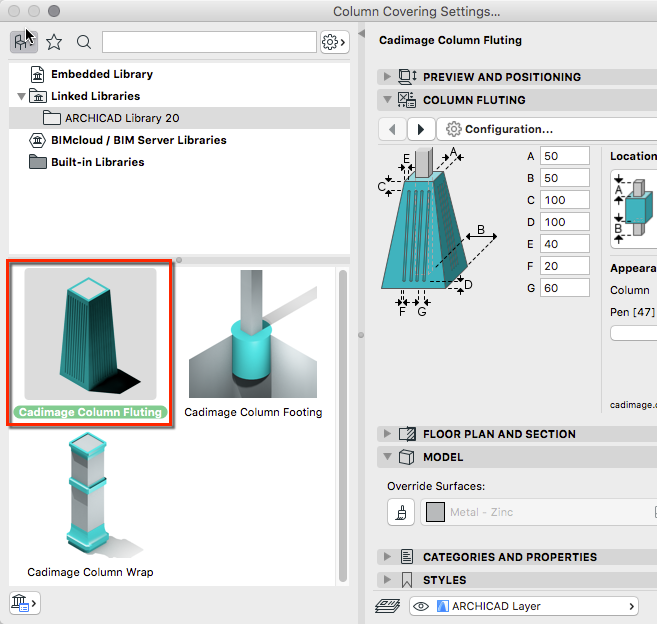
Task: Select the folder view library icon
Action: 24,42
